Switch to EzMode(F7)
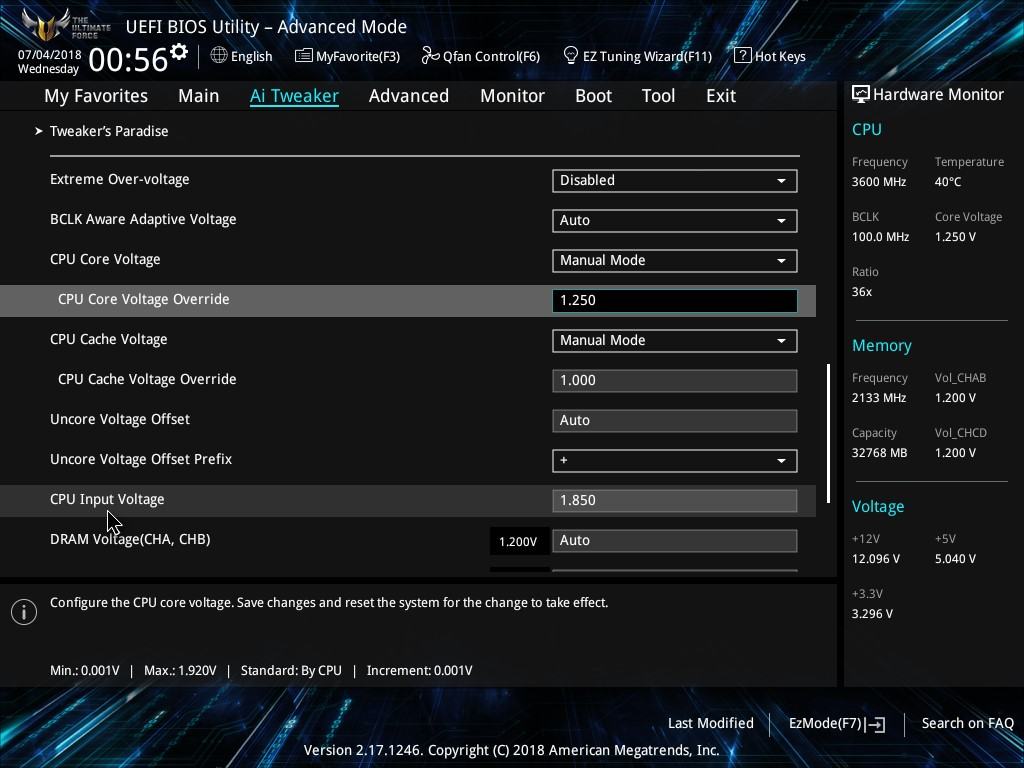This screenshot has width=1024, height=768. (x=837, y=724)
